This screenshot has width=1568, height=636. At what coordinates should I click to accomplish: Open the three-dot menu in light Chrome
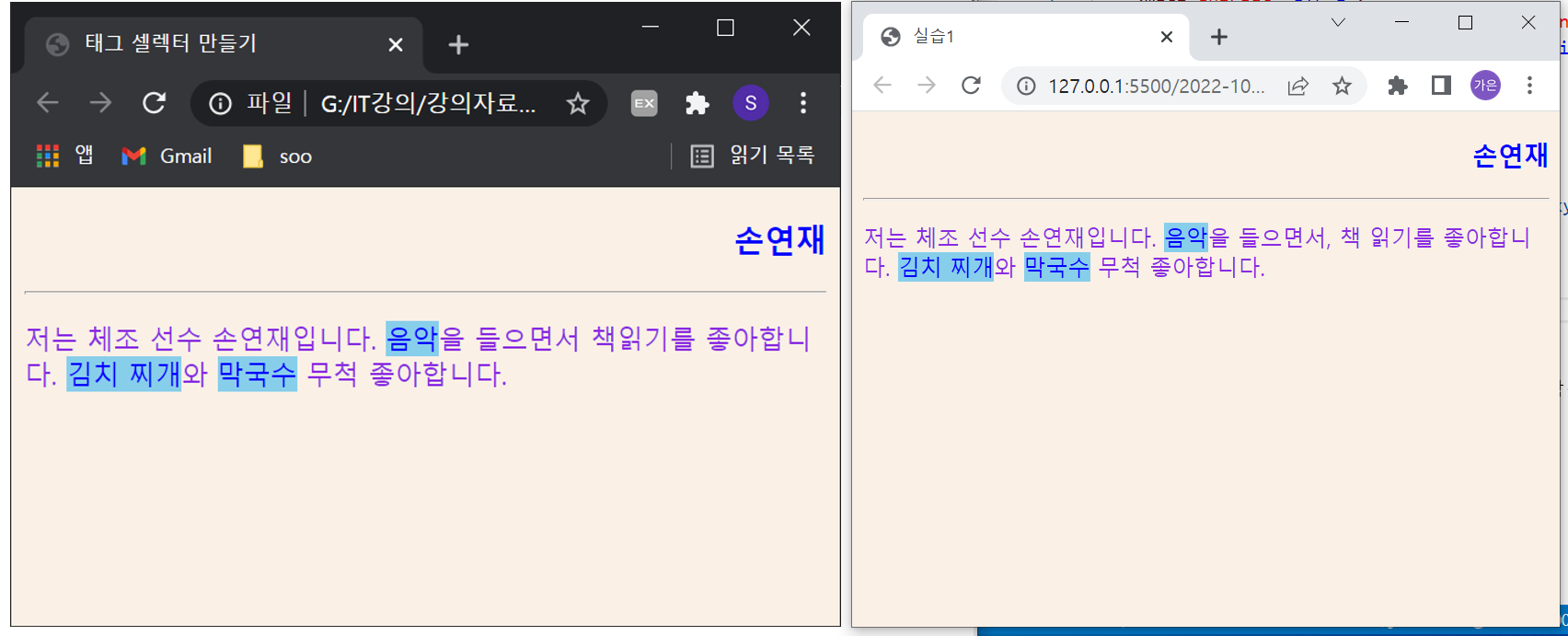(1529, 86)
